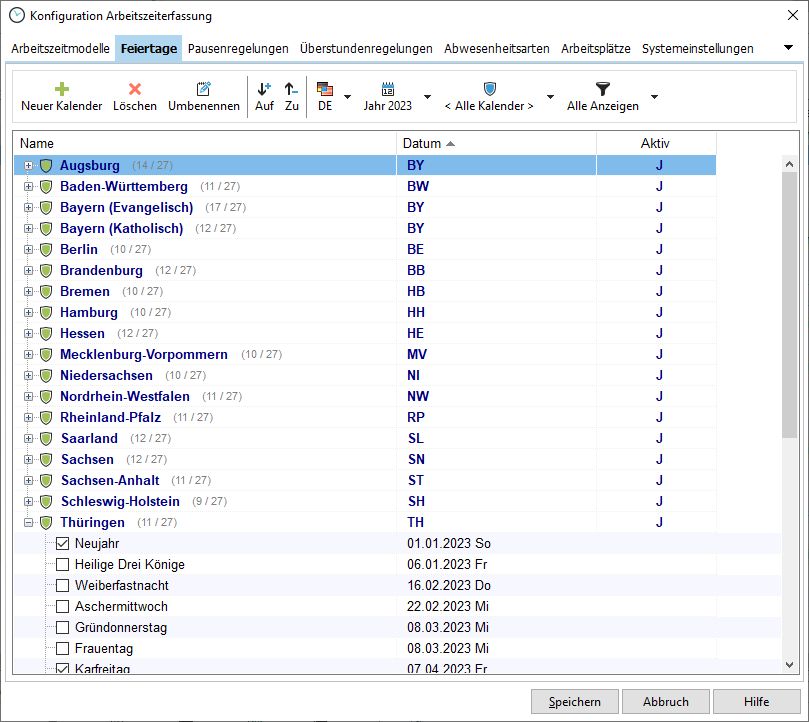Click the Zu sort arrow icon
809x722 pixels.
click(291, 89)
